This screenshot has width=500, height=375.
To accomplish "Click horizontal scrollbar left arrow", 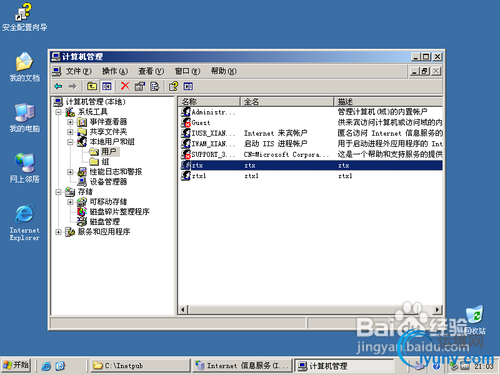I will (183, 310).
